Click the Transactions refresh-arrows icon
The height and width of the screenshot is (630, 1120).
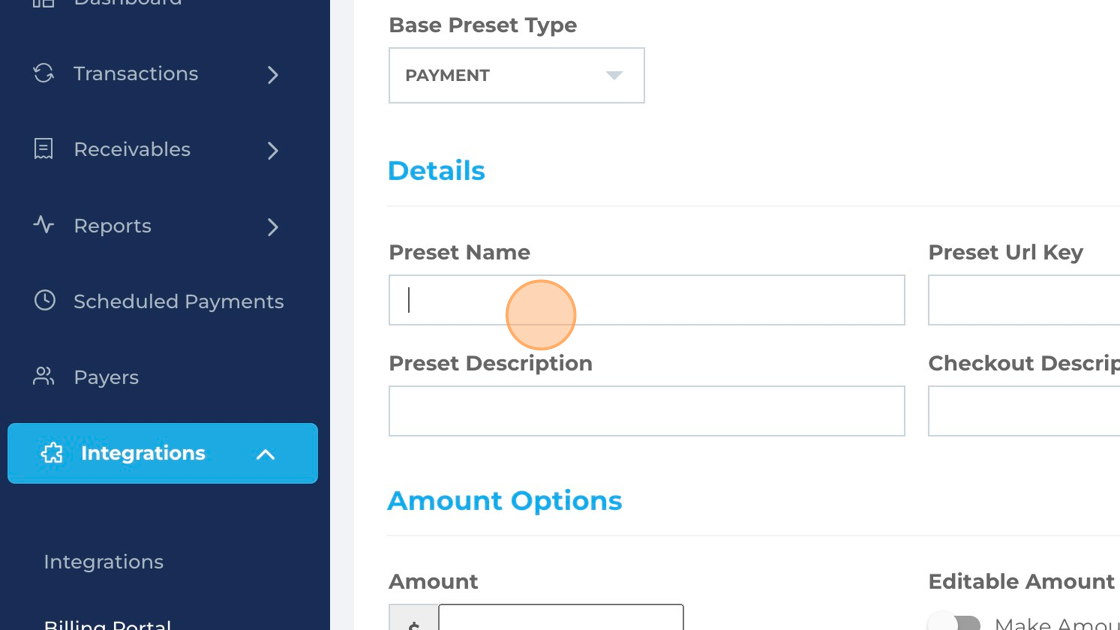tap(44, 73)
